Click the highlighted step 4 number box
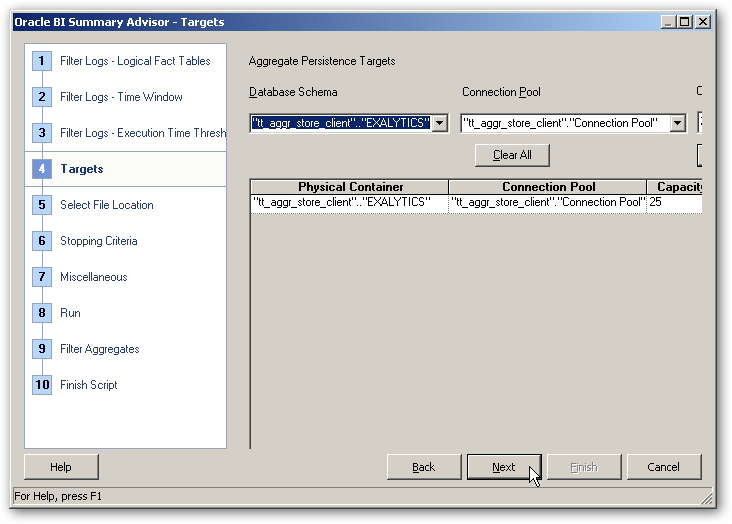The width and height of the screenshot is (732, 524). pos(42,169)
